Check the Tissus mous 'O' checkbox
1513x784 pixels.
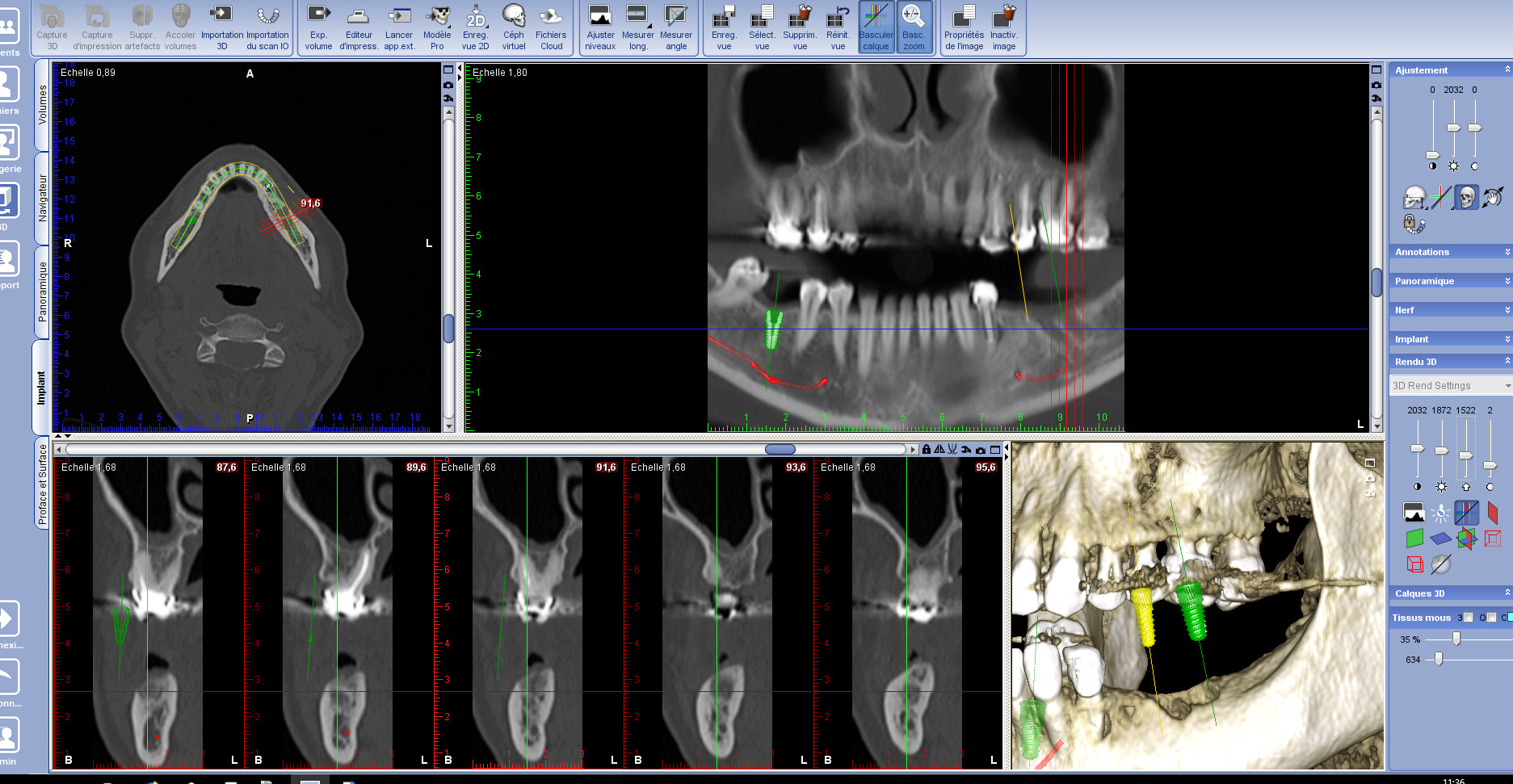(1491, 618)
